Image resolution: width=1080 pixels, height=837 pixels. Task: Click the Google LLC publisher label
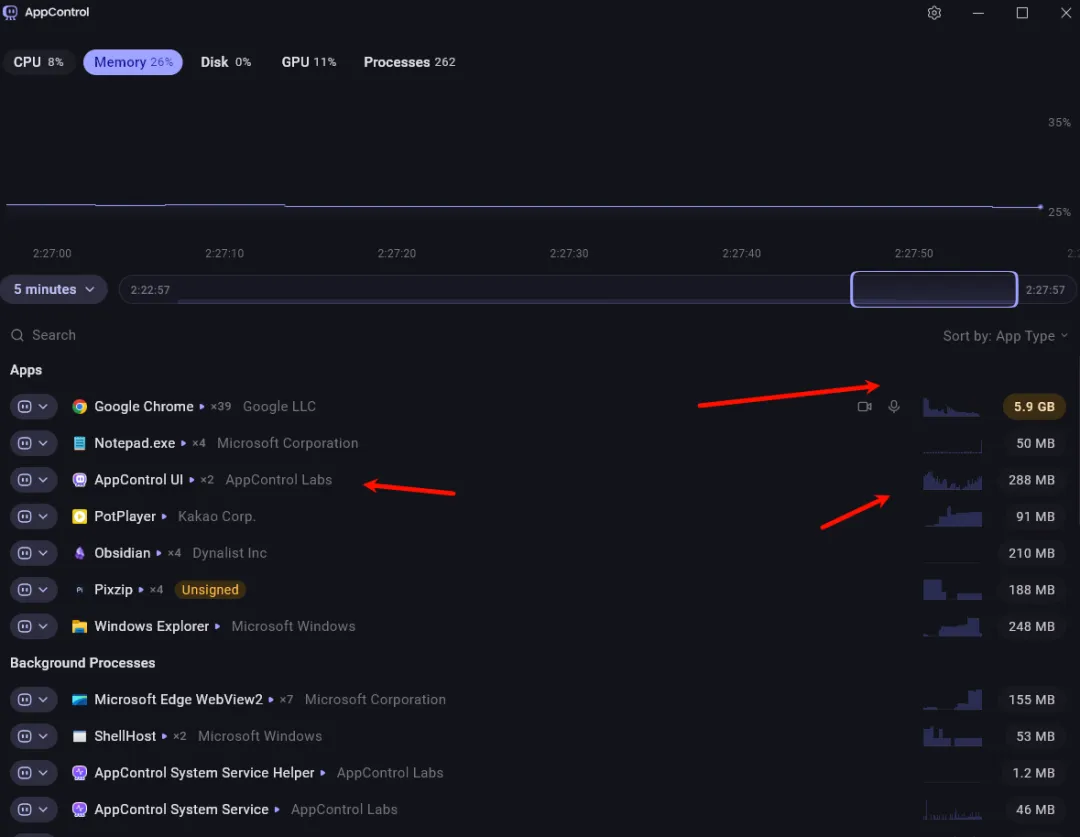pos(279,406)
